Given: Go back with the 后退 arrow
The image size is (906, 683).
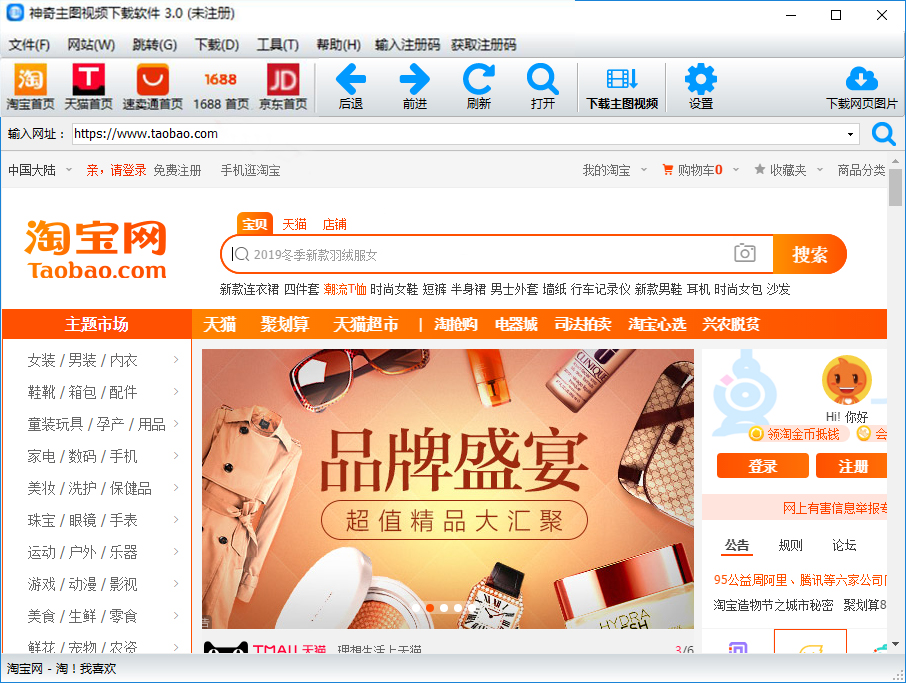Looking at the screenshot, I should click(x=351, y=80).
